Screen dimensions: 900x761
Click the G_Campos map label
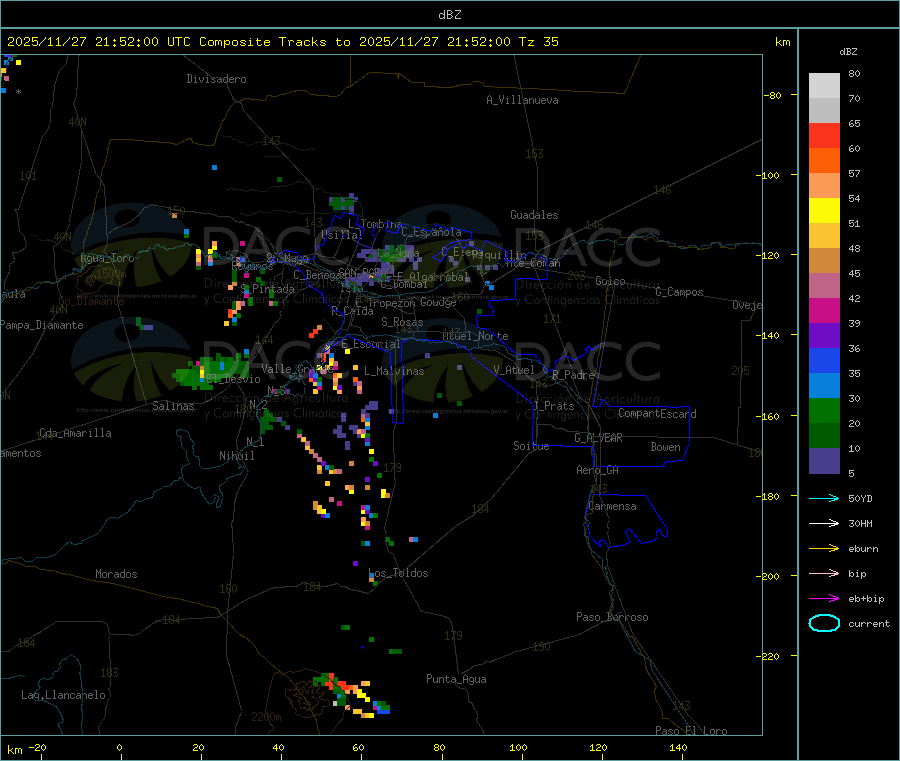click(x=680, y=292)
